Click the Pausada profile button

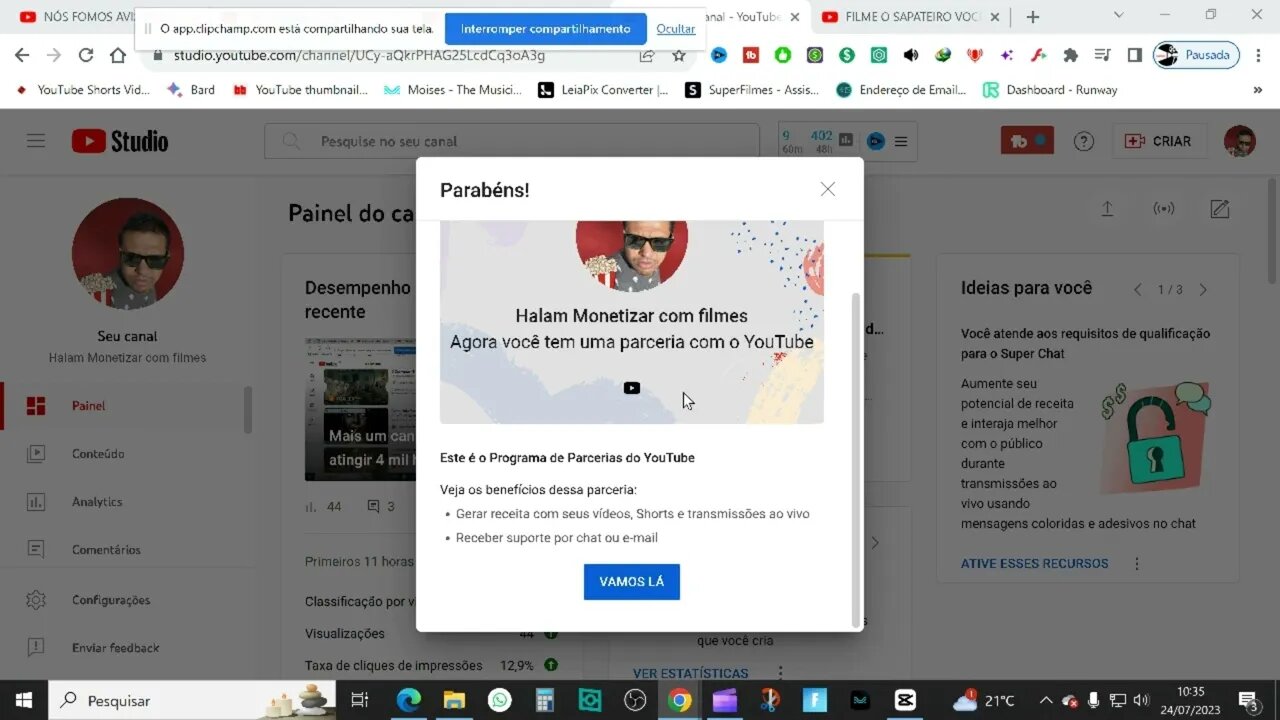coord(1196,55)
